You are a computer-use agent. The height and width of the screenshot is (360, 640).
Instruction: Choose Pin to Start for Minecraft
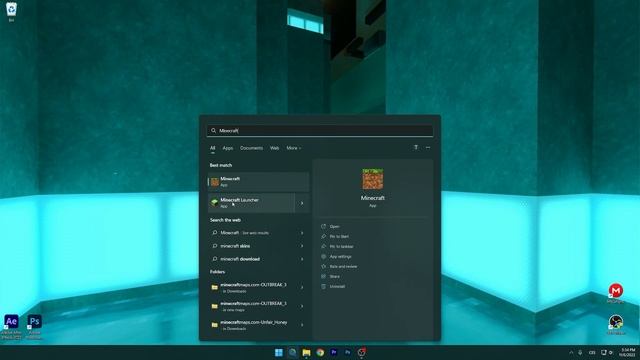click(x=339, y=236)
